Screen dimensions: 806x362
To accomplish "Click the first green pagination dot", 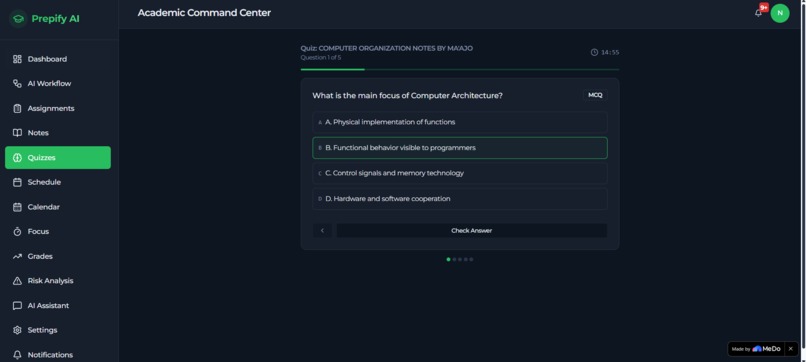I will pyautogui.click(x=448, y=260).
